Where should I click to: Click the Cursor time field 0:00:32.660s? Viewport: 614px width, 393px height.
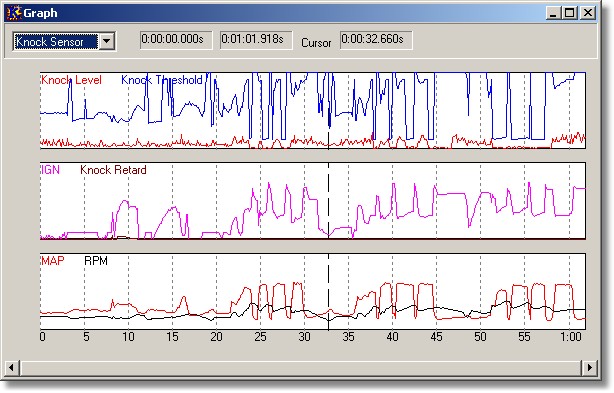click(376, 40)
